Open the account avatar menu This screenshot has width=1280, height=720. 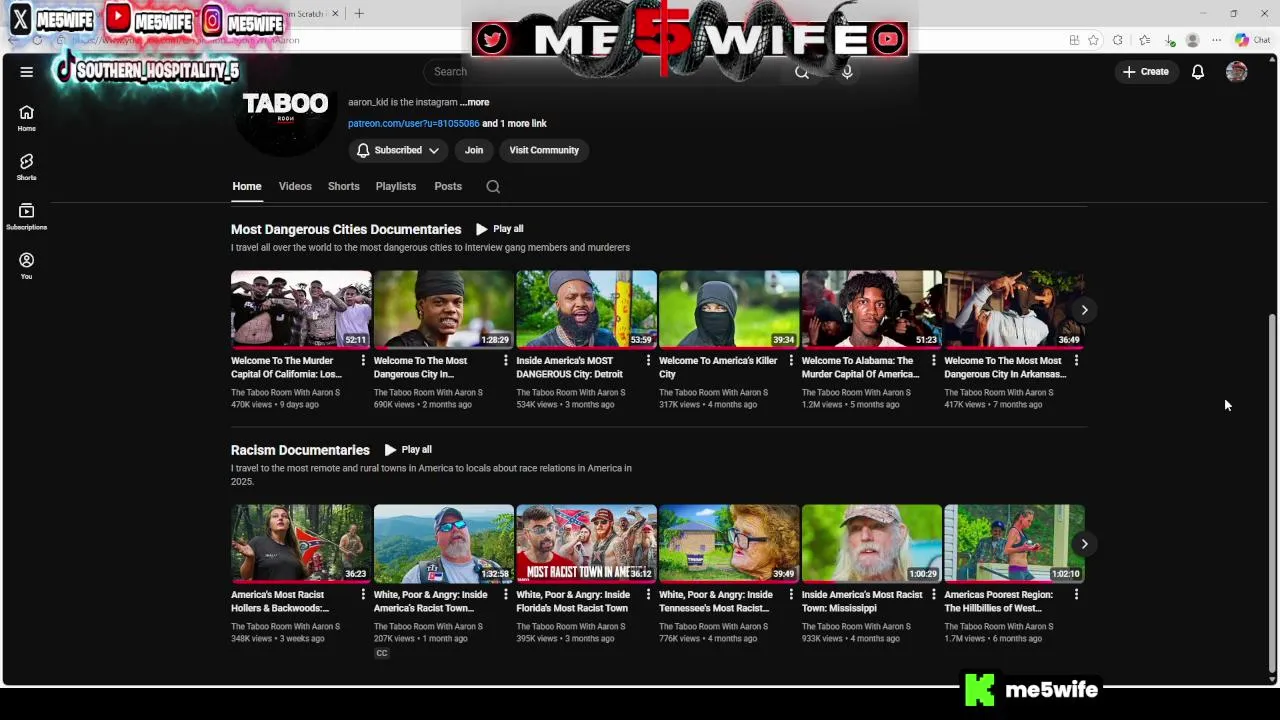click(x=1237, y=72)
